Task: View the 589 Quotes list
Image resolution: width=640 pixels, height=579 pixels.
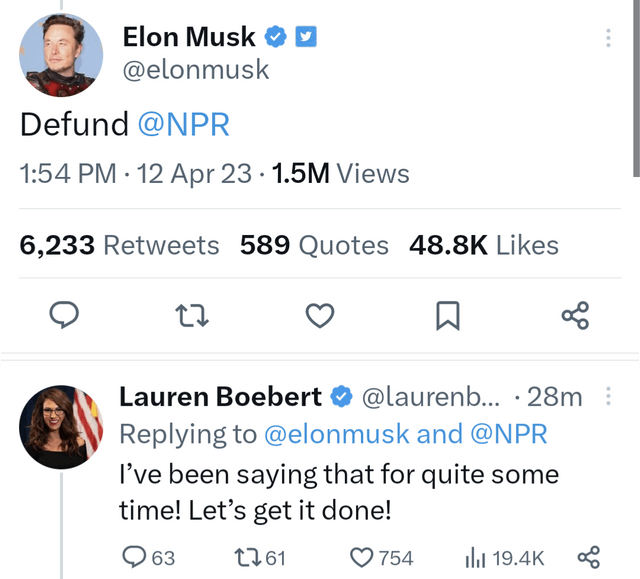Action: coord(314,245)
